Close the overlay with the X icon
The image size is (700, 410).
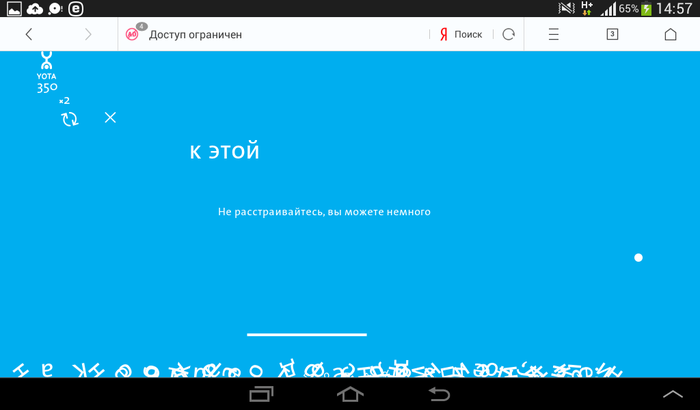click(x=110, y=118)
